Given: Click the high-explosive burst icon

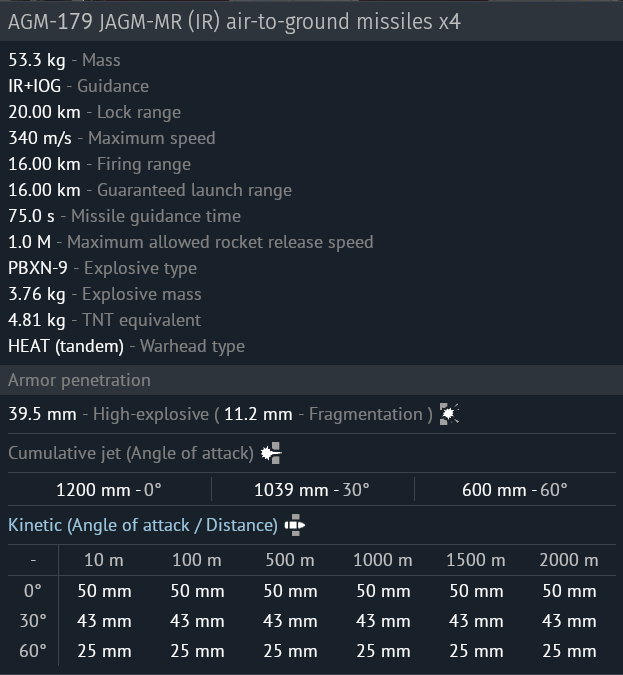Looking at the screenshot, I should [449, 414].
